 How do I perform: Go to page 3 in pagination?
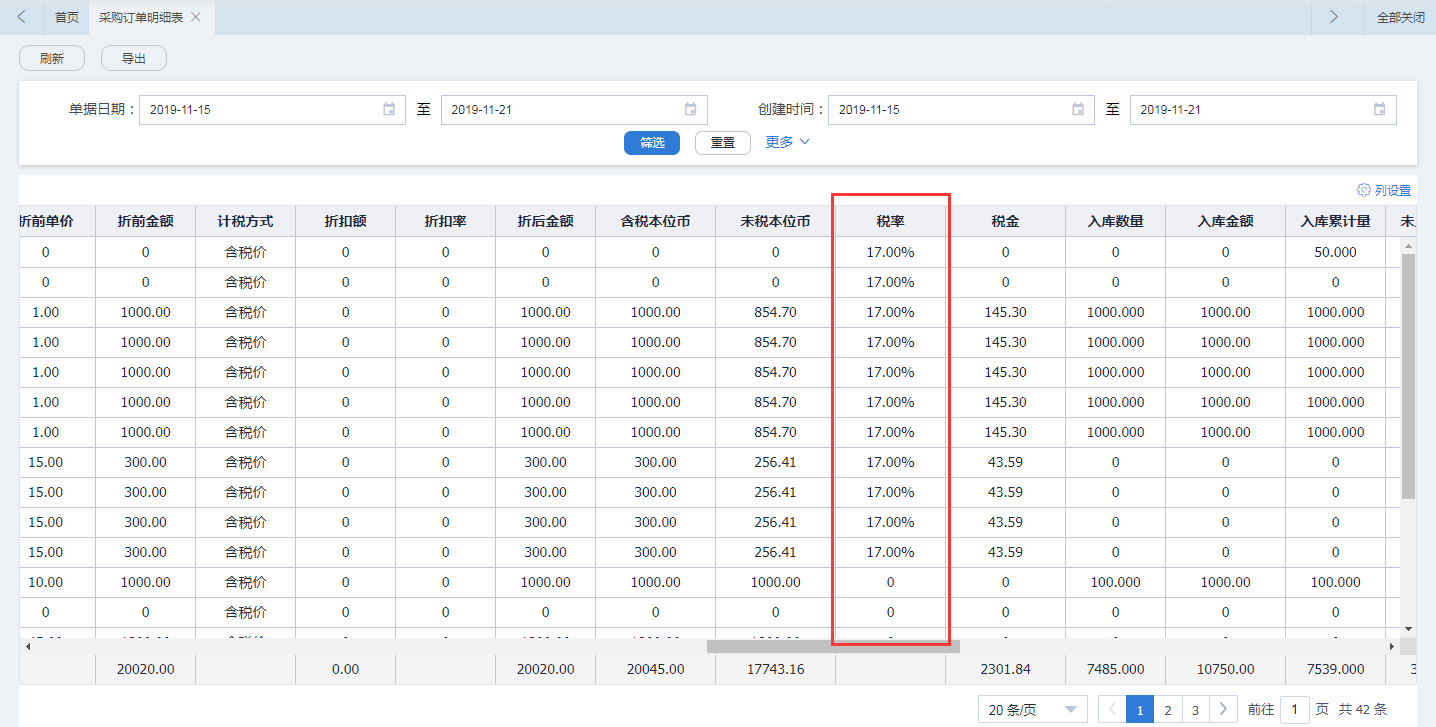click(x=1195, y=709)
